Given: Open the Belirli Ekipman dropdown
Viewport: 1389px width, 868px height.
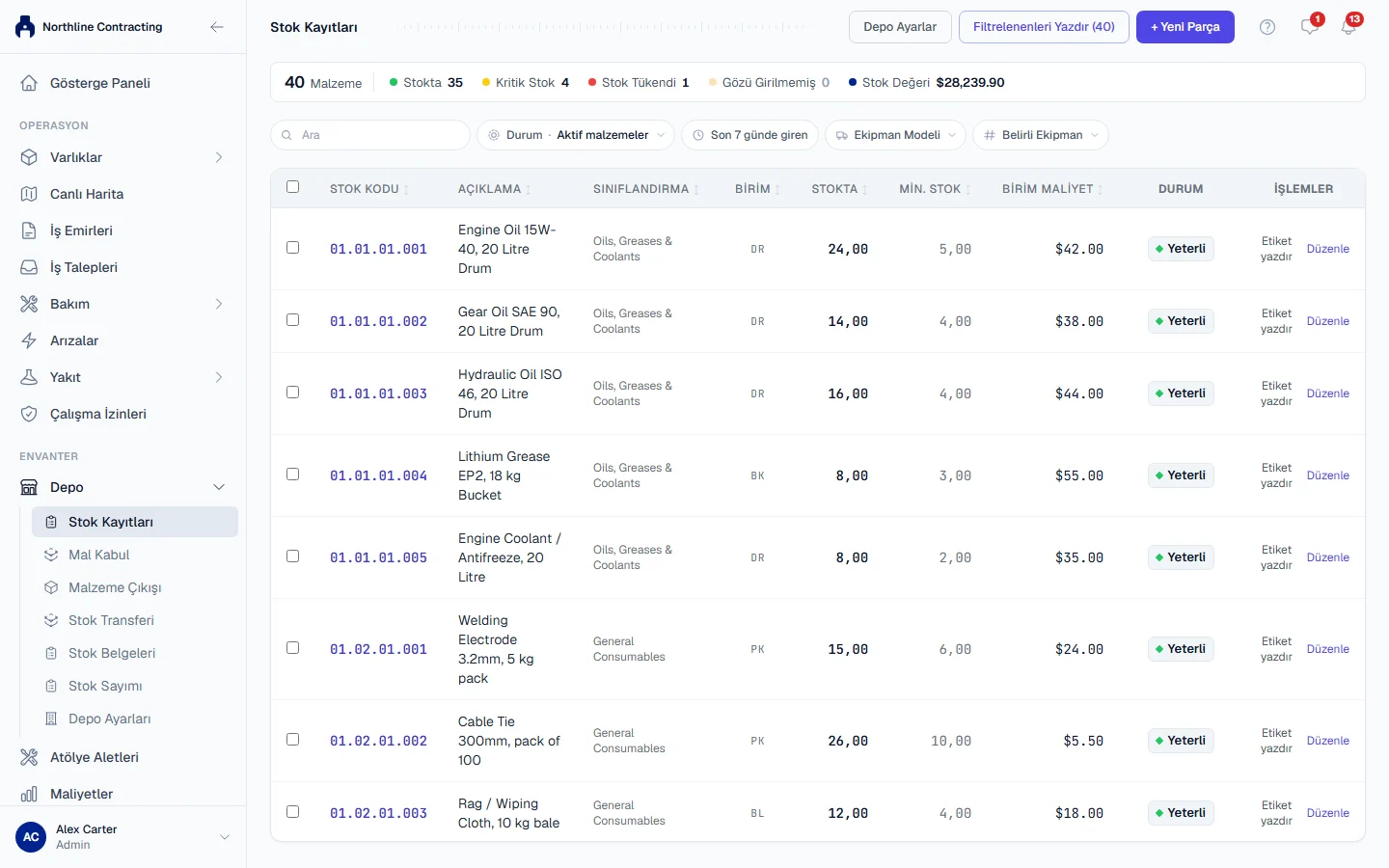Looking at the screenshot, I should pos(1041,135).
